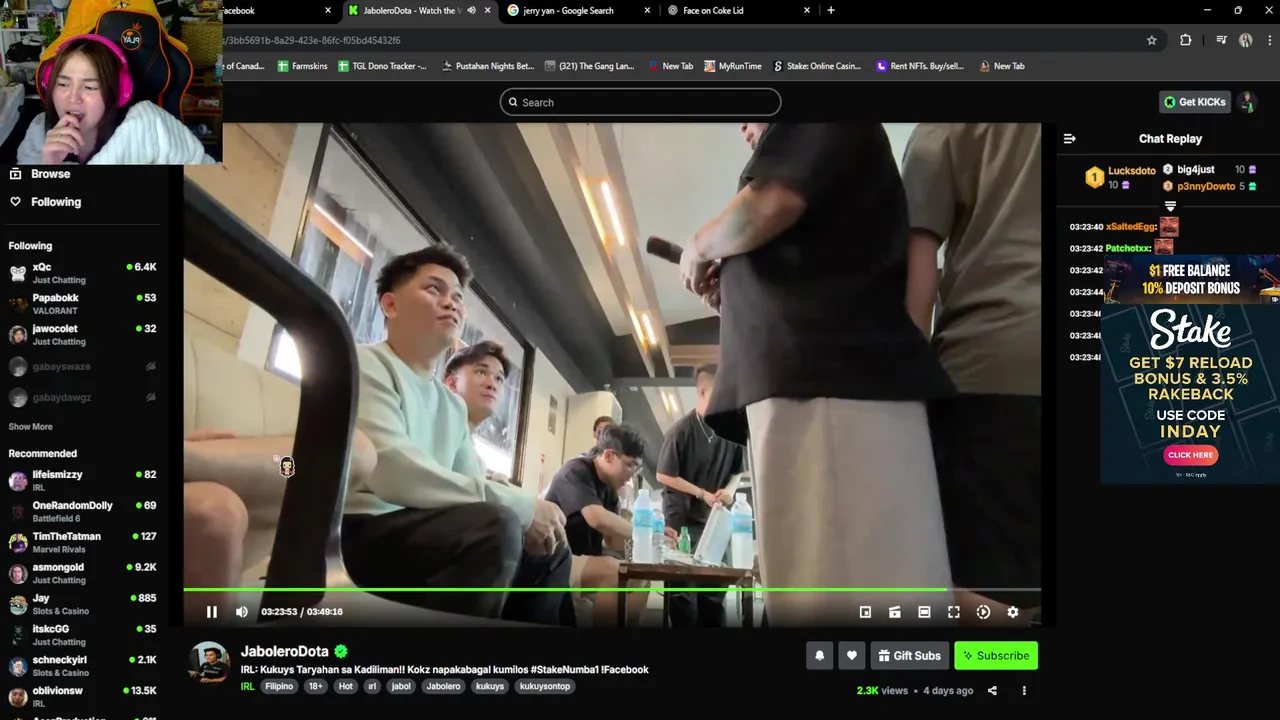Click the Get KICKs button
This screenshot has height=720, width=1280.
point(1194,102)
